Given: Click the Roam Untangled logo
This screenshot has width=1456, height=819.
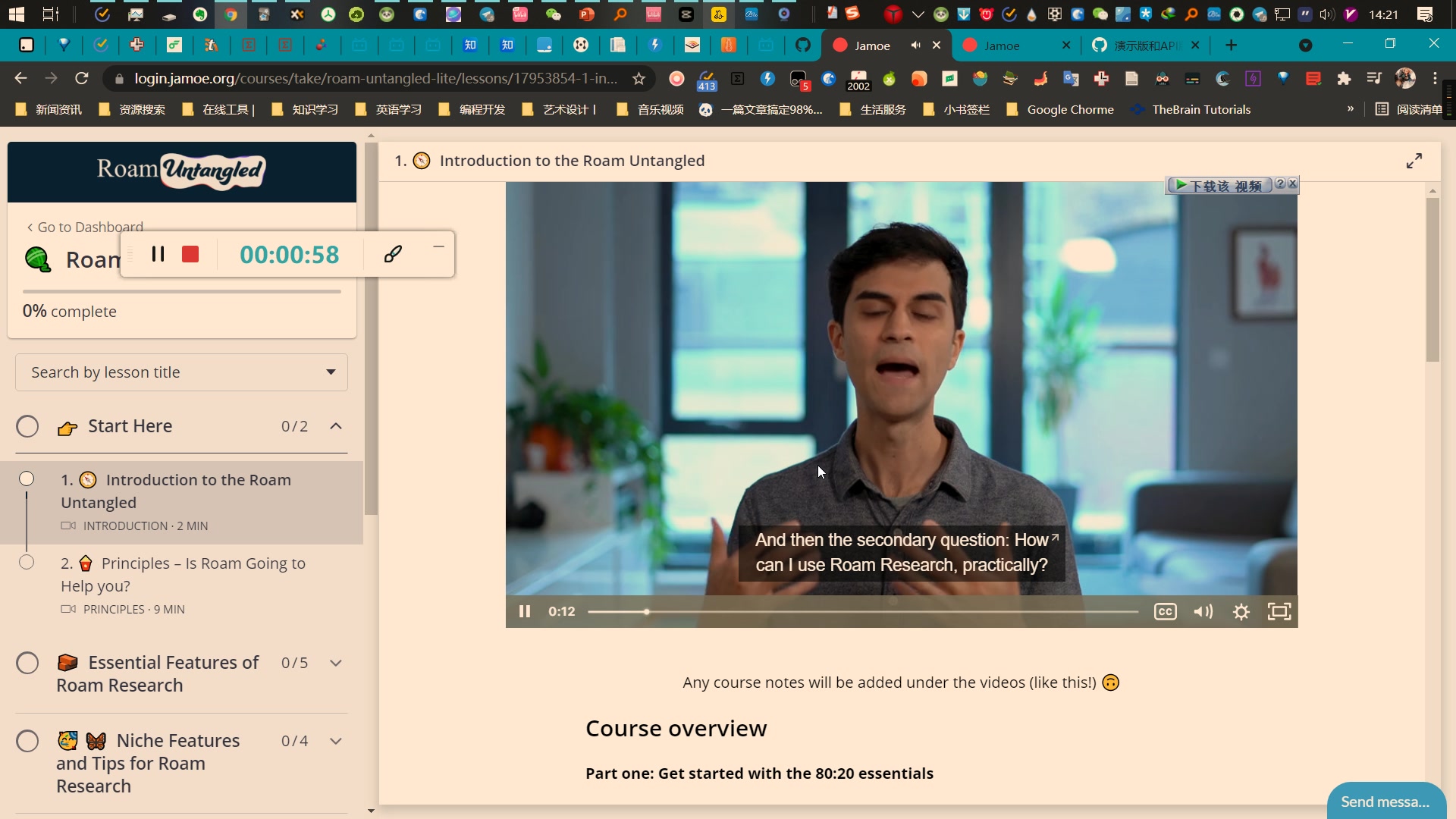Looking at the screenshot, I should tap(181, 171).
